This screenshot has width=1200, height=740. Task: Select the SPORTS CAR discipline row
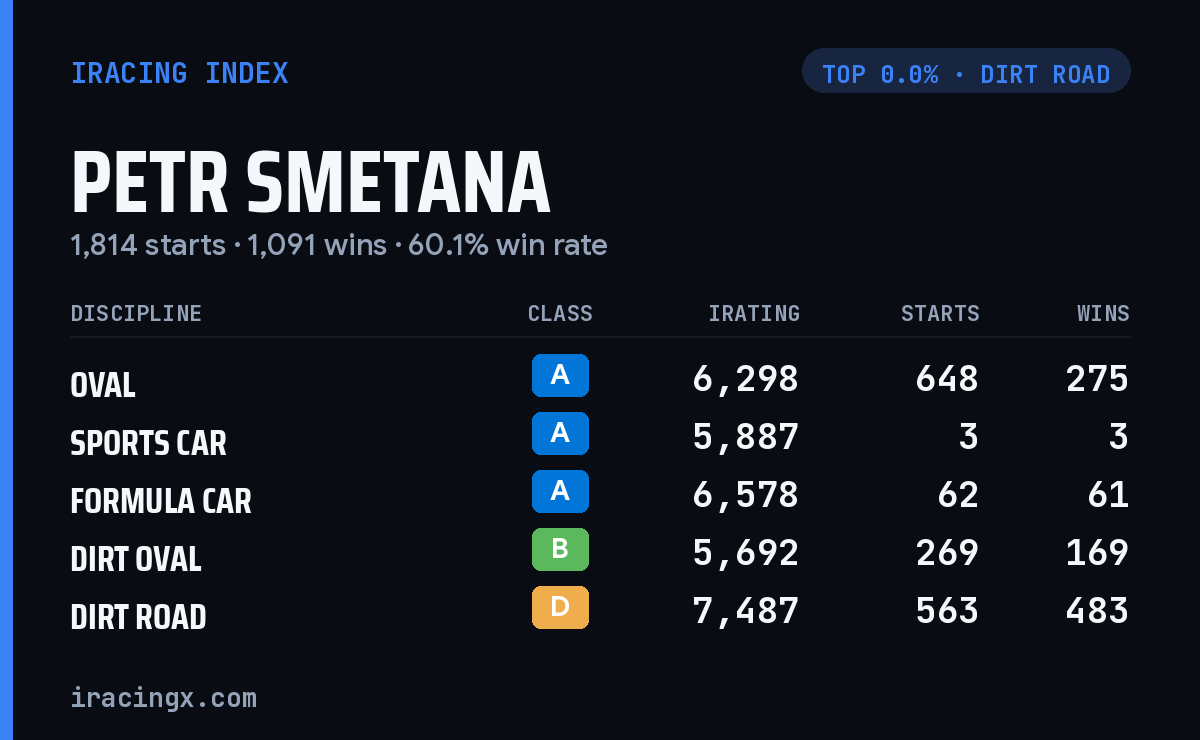pyautogui.click(x=600, y=437)
